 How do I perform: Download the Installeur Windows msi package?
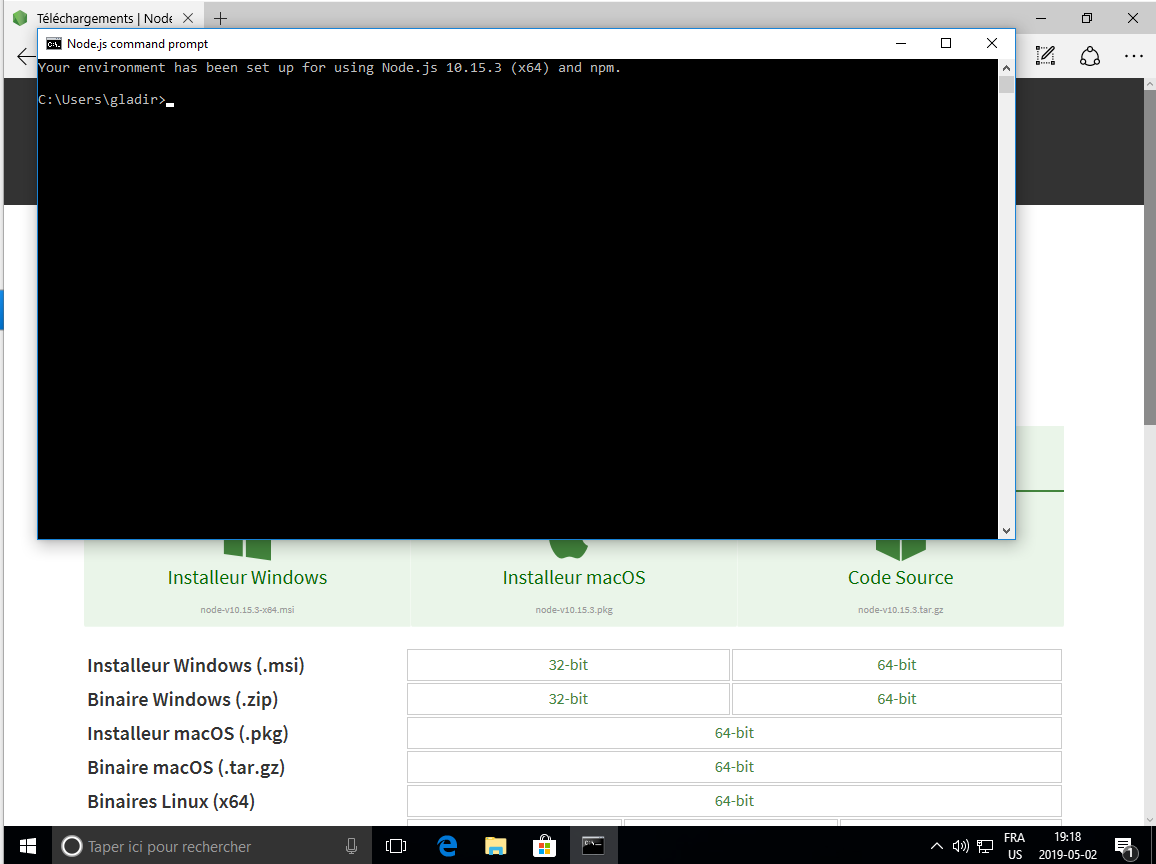click(247, 577)
